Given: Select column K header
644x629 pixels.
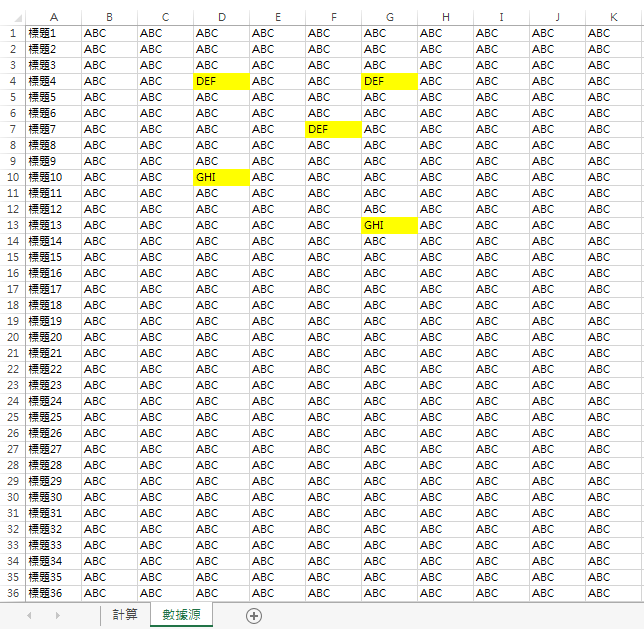Looking at the screenshot, I should [x=613, y=17].
